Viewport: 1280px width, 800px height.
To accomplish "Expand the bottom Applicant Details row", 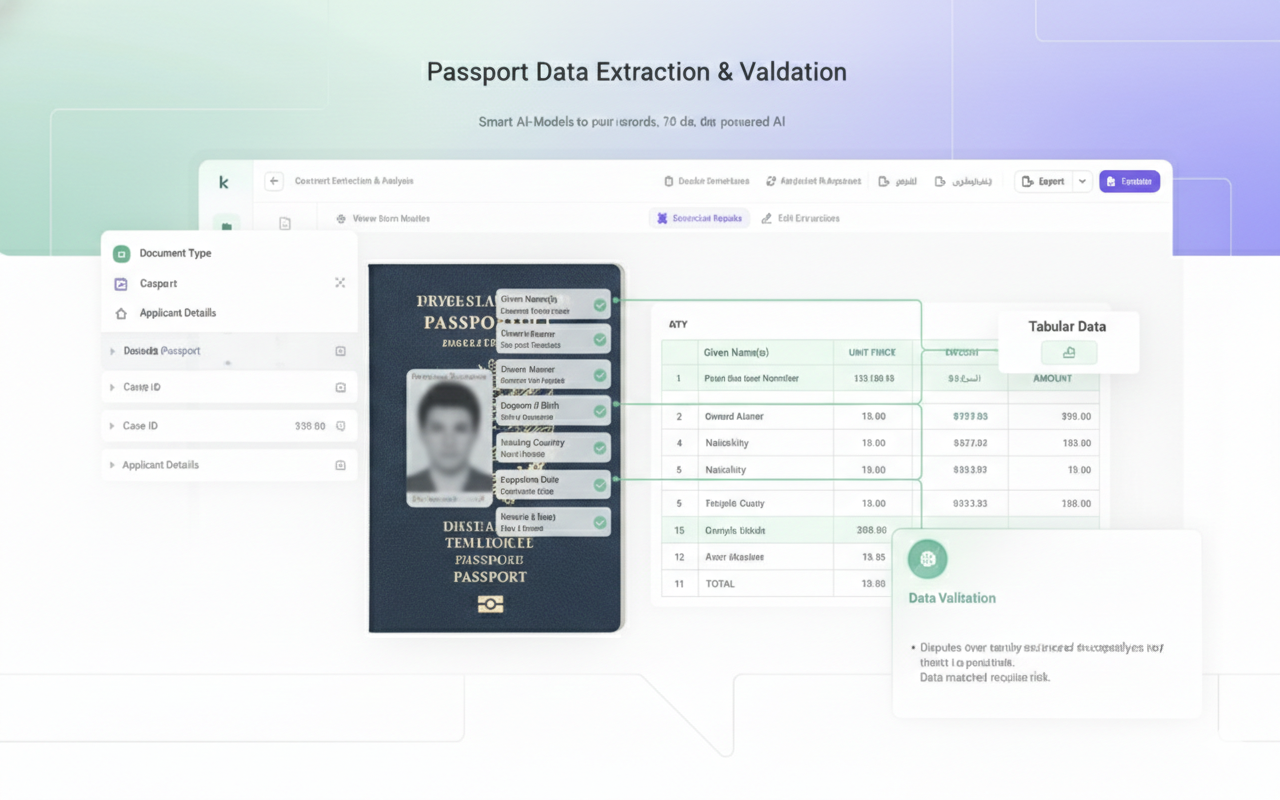I will click(112, 465).
